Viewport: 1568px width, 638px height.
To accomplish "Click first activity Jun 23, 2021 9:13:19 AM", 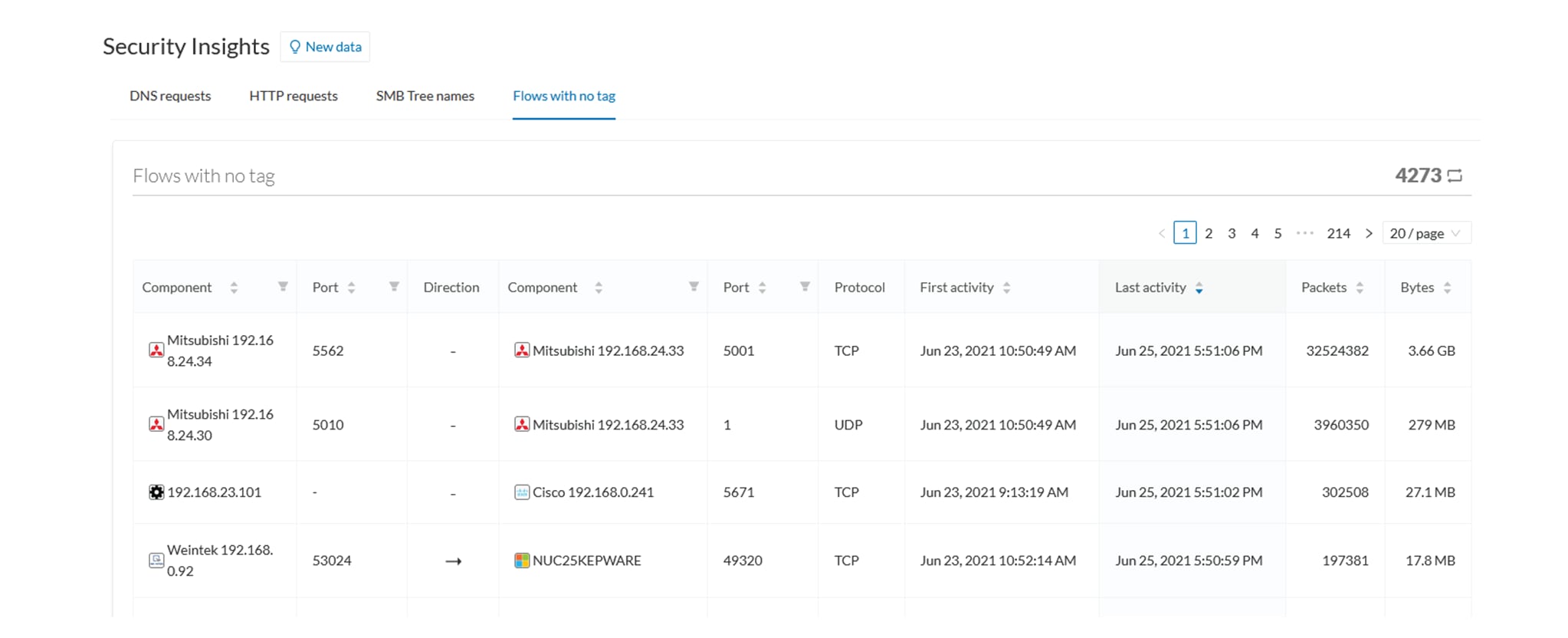I will pos(994,492).
